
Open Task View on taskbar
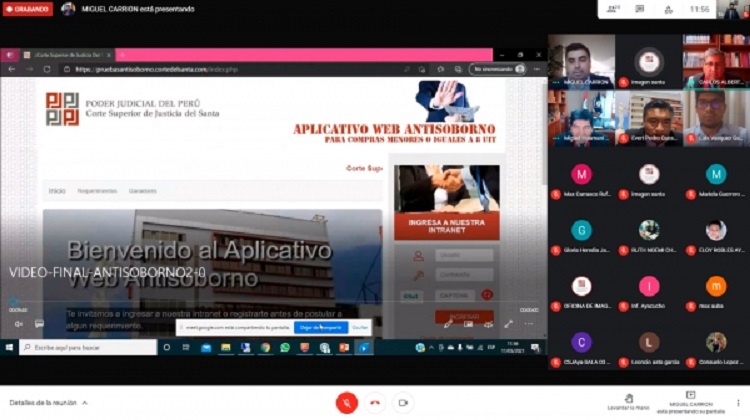coord(186,348)
